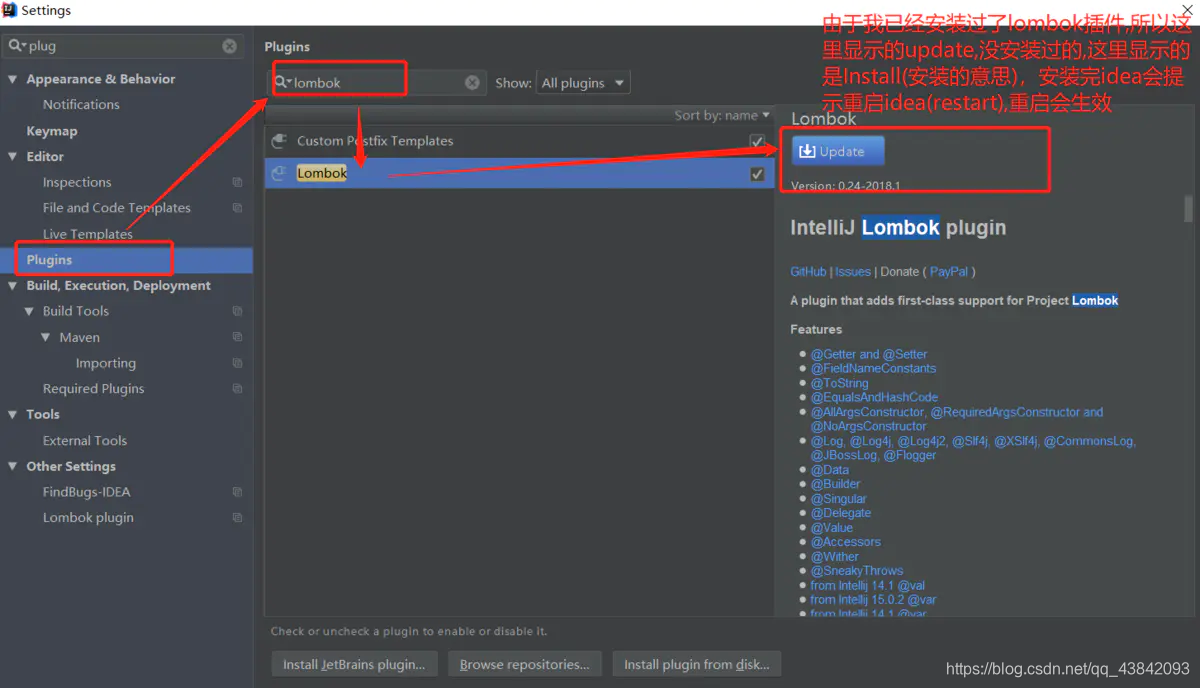Click into the settings search field
Image resolution: width=1200 pixels, height=688 pixels.
(x=125, y=46)
